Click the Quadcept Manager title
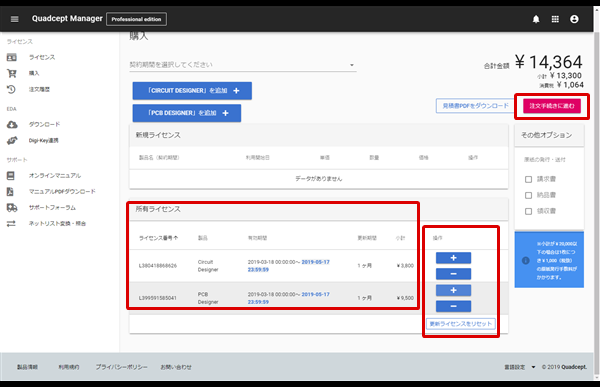The width and height of the screenshot is (600, 387). 67,18
